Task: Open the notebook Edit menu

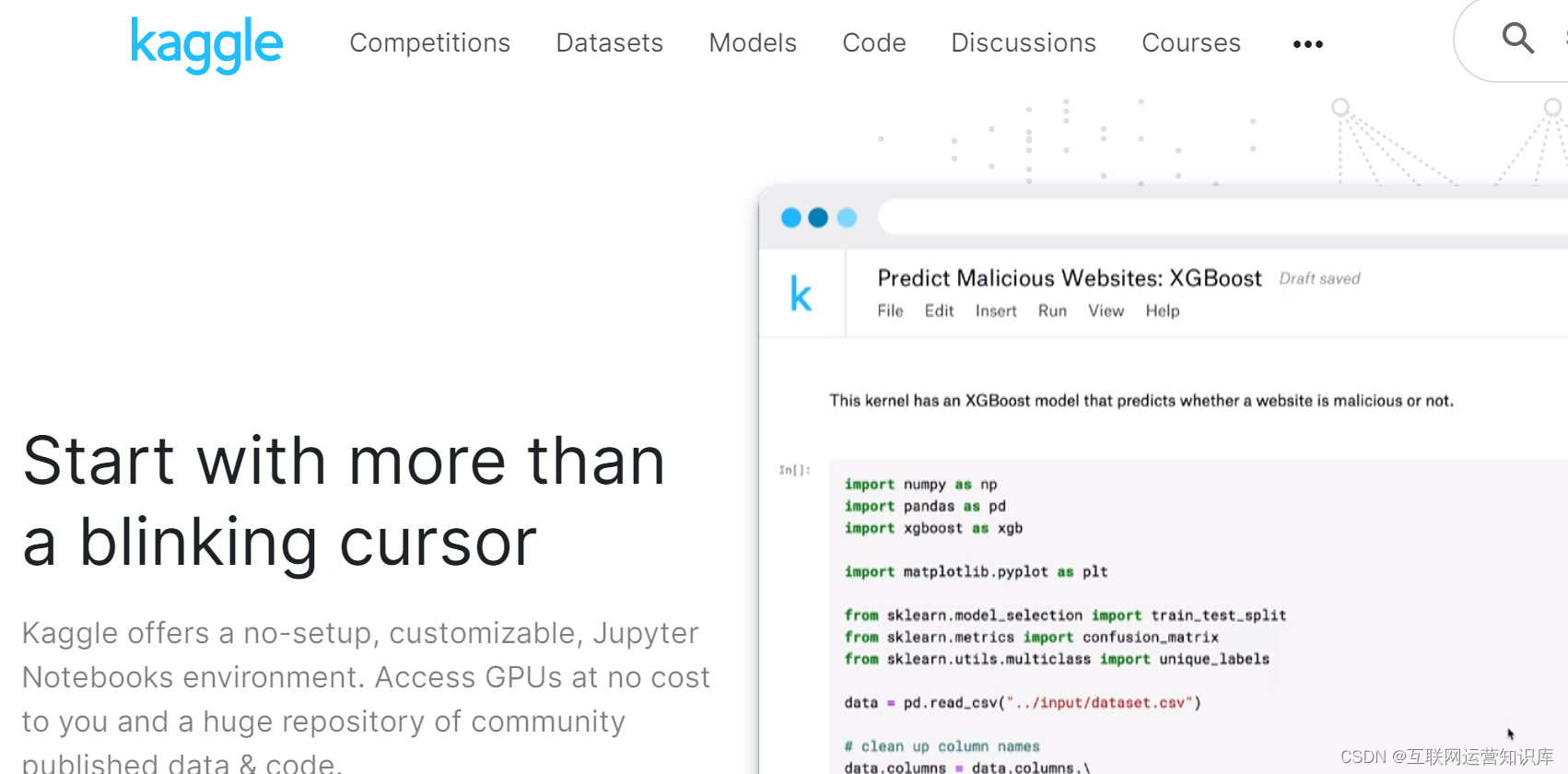Action: click(939, 311)
